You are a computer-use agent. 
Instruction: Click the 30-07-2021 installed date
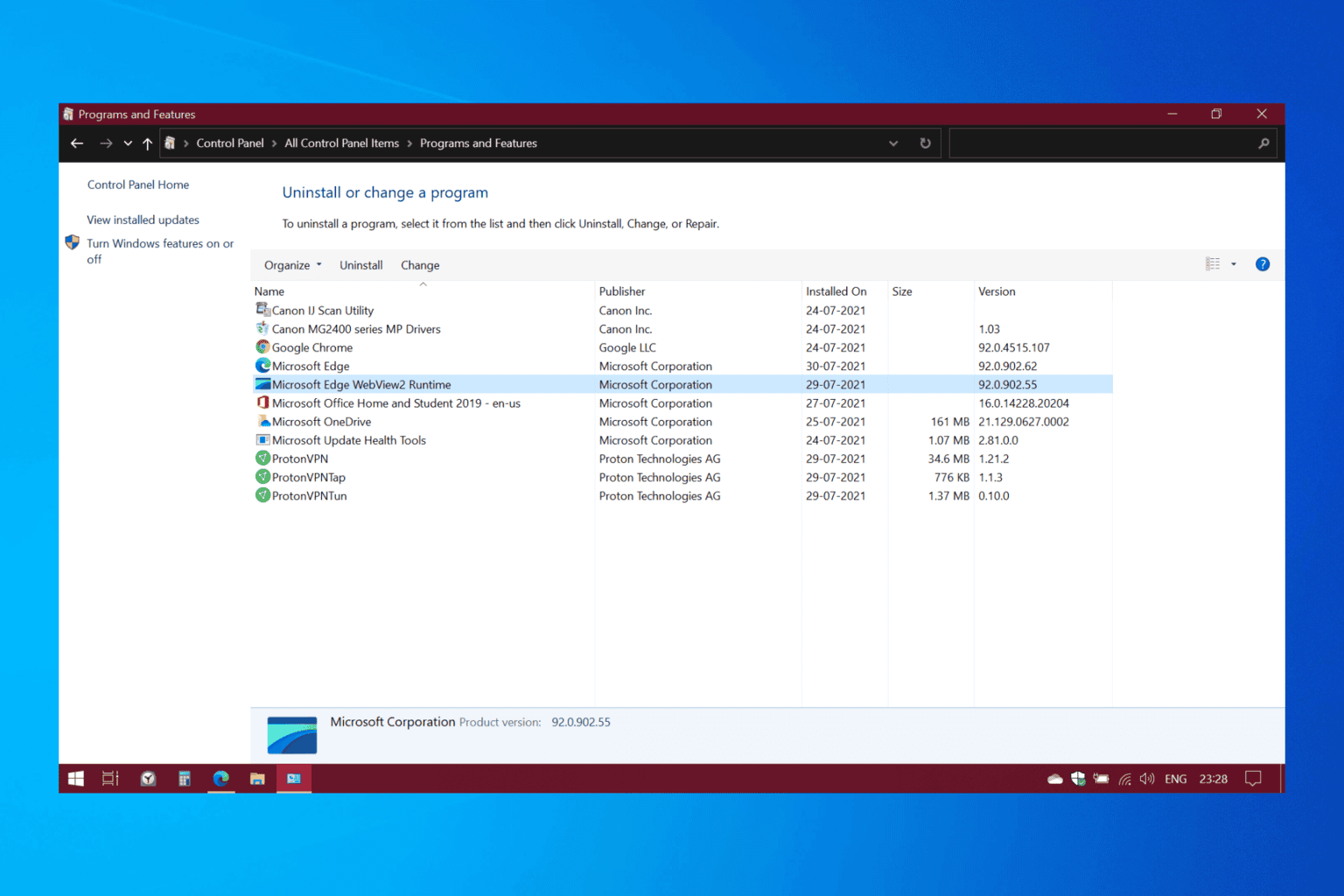coord(836,367)
